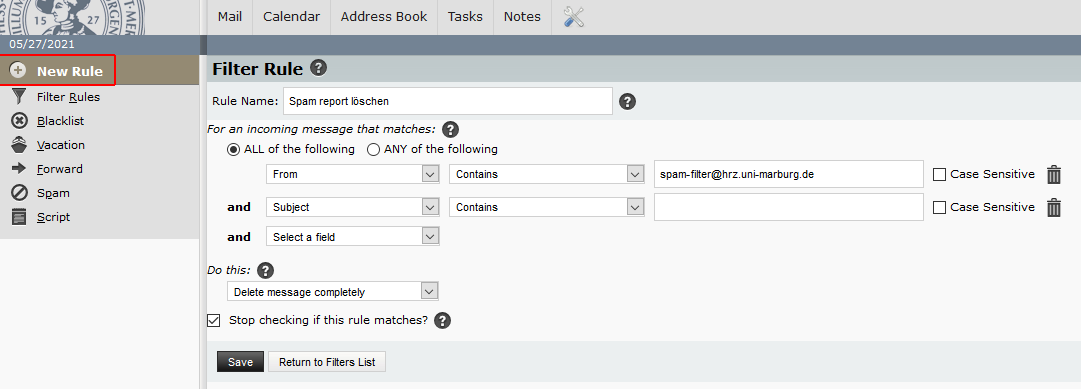
Task: Delete the Subject condition with its trash icon
Action: pos(1053,207)
